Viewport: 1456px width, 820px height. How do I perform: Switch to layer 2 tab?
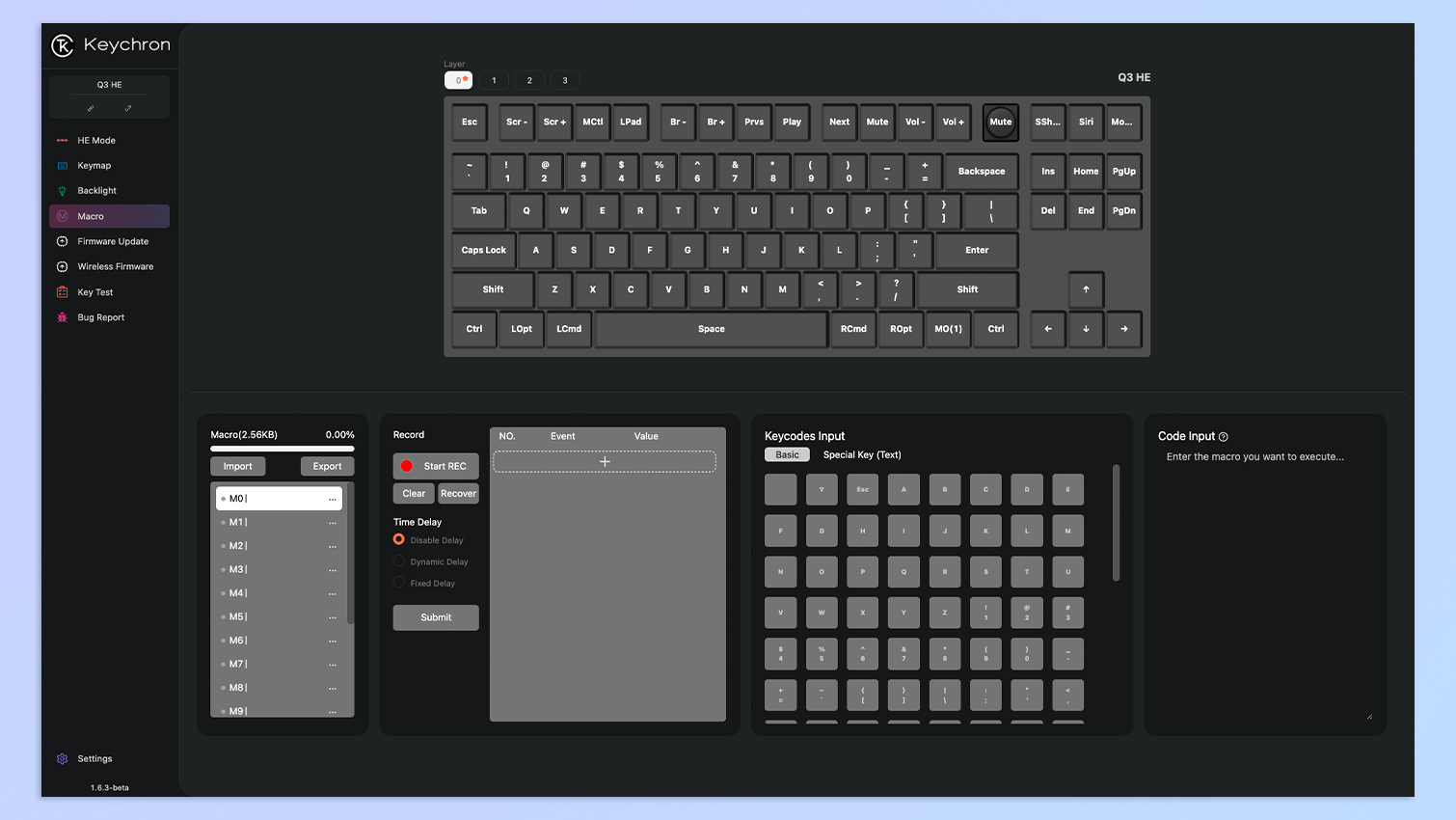pyautogui.click(x=529, y=80)
